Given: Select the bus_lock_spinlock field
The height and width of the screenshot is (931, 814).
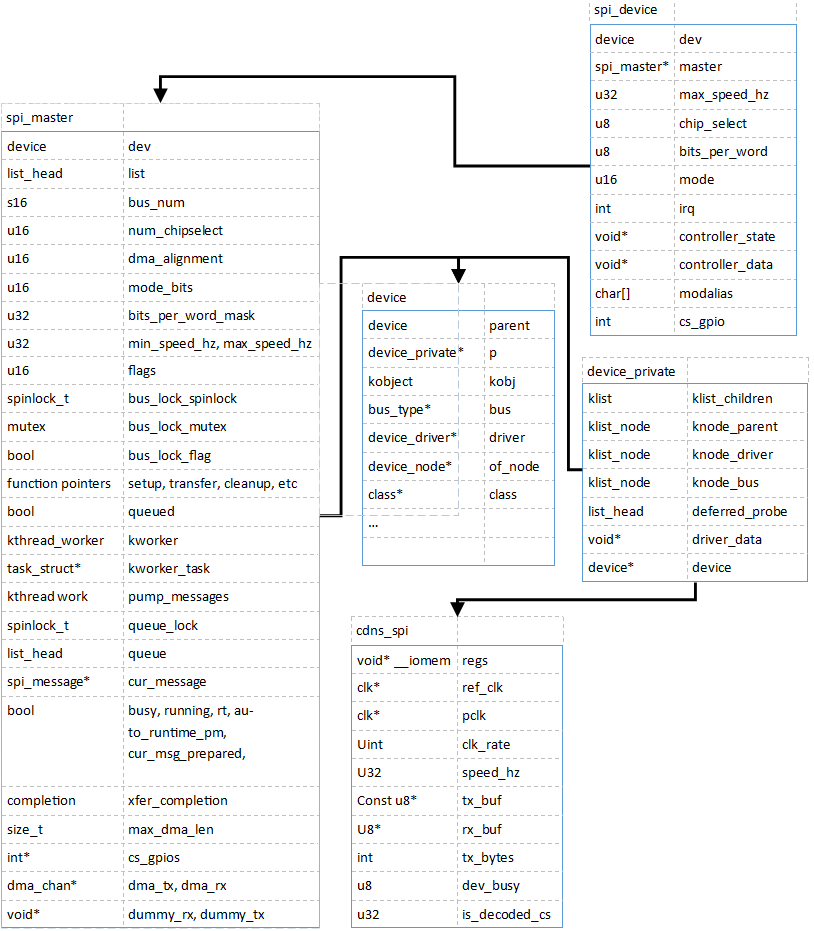Looking at the screenshot, I should click(182, 398).
